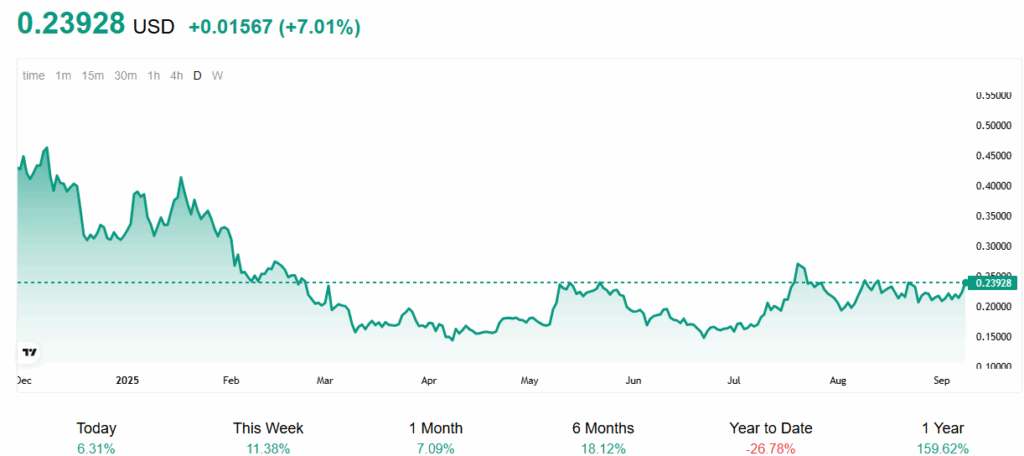Pick the 1 Year performance period

click(942, 437)
